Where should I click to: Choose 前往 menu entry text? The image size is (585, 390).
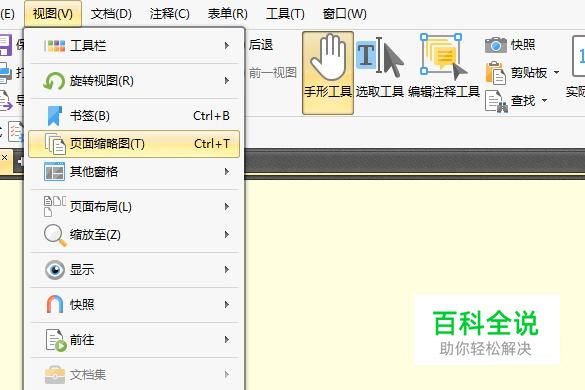click(82, 340)
